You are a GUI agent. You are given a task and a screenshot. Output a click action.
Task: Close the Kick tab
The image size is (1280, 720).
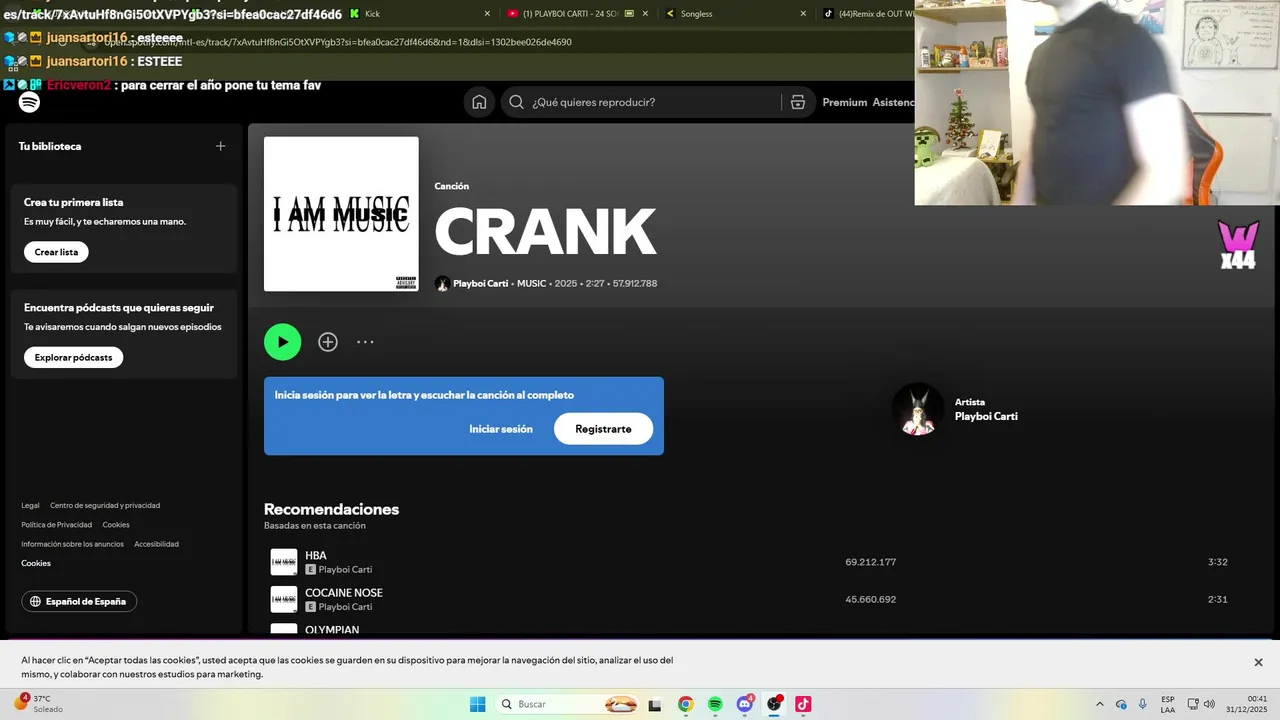pyautogui.click(x=487, y=14)
